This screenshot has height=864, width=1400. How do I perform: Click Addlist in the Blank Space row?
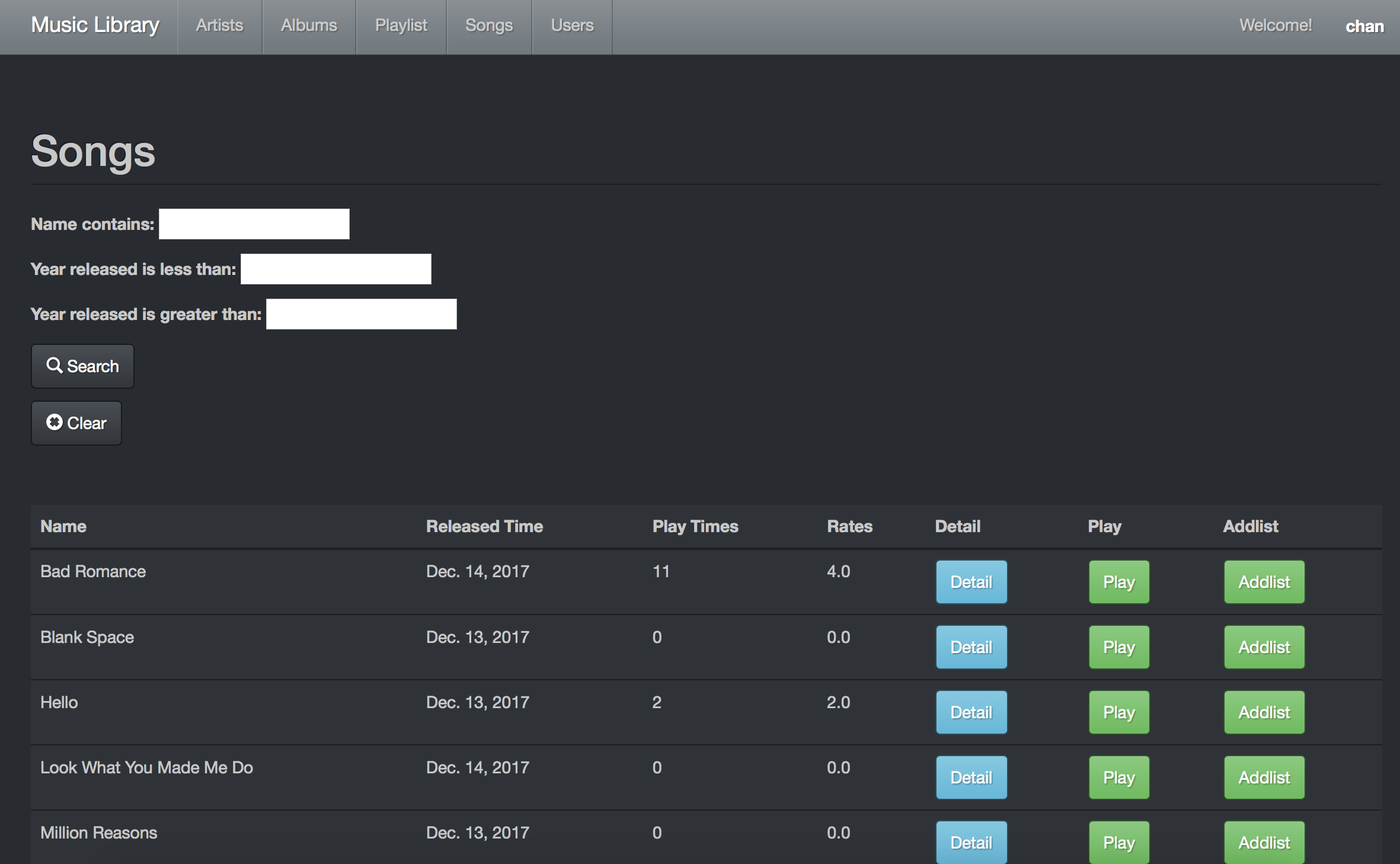[x=1264, y=647]
